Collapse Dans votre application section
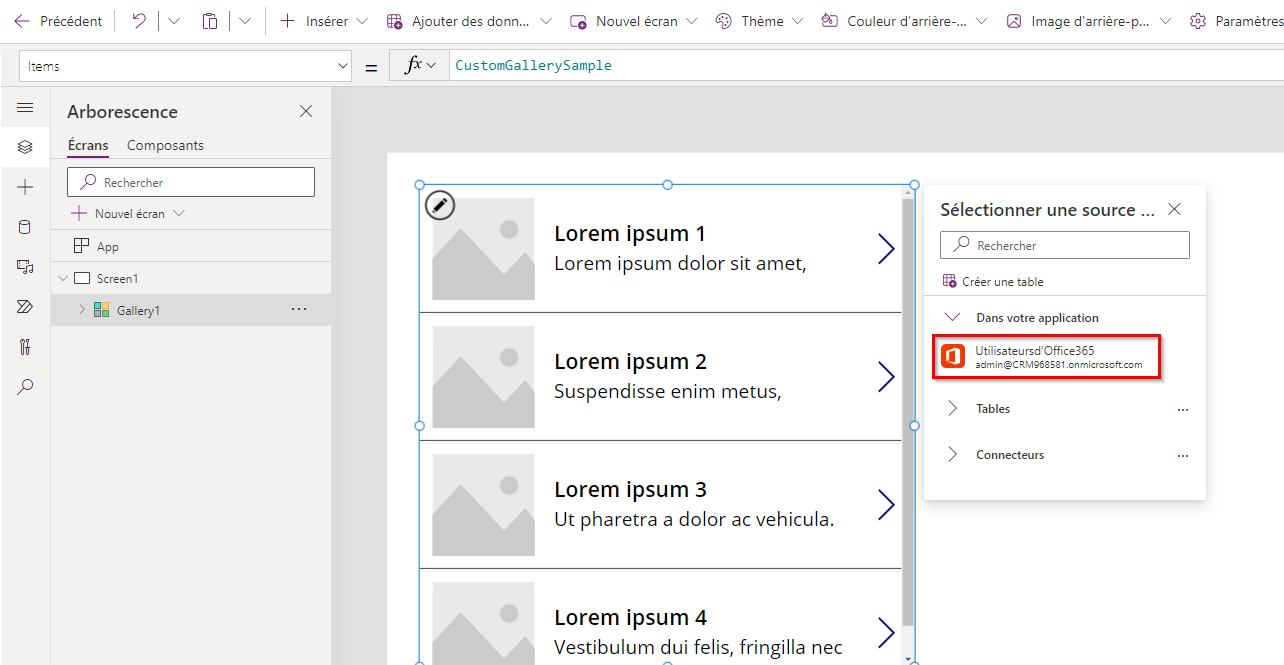1284x665 pixels. (x=952, y=317)
